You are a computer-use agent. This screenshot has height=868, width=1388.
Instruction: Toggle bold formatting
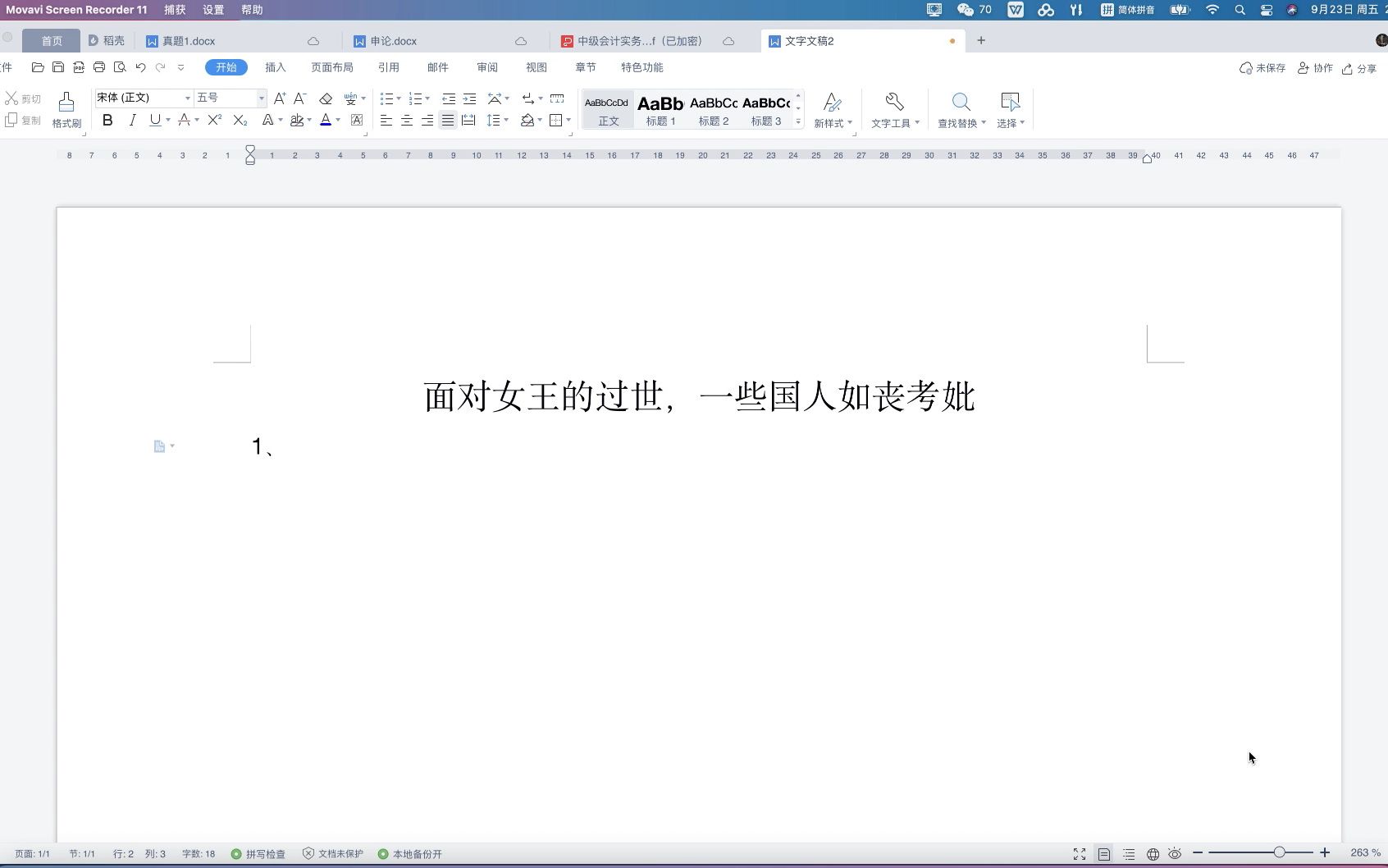click(107, 120)
